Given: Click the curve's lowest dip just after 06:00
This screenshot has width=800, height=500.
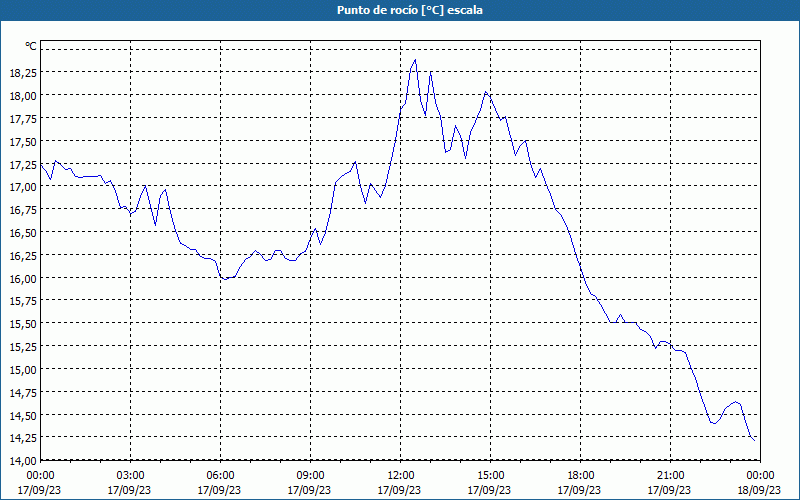Looking at the screenshot, I should click(225, 279).
